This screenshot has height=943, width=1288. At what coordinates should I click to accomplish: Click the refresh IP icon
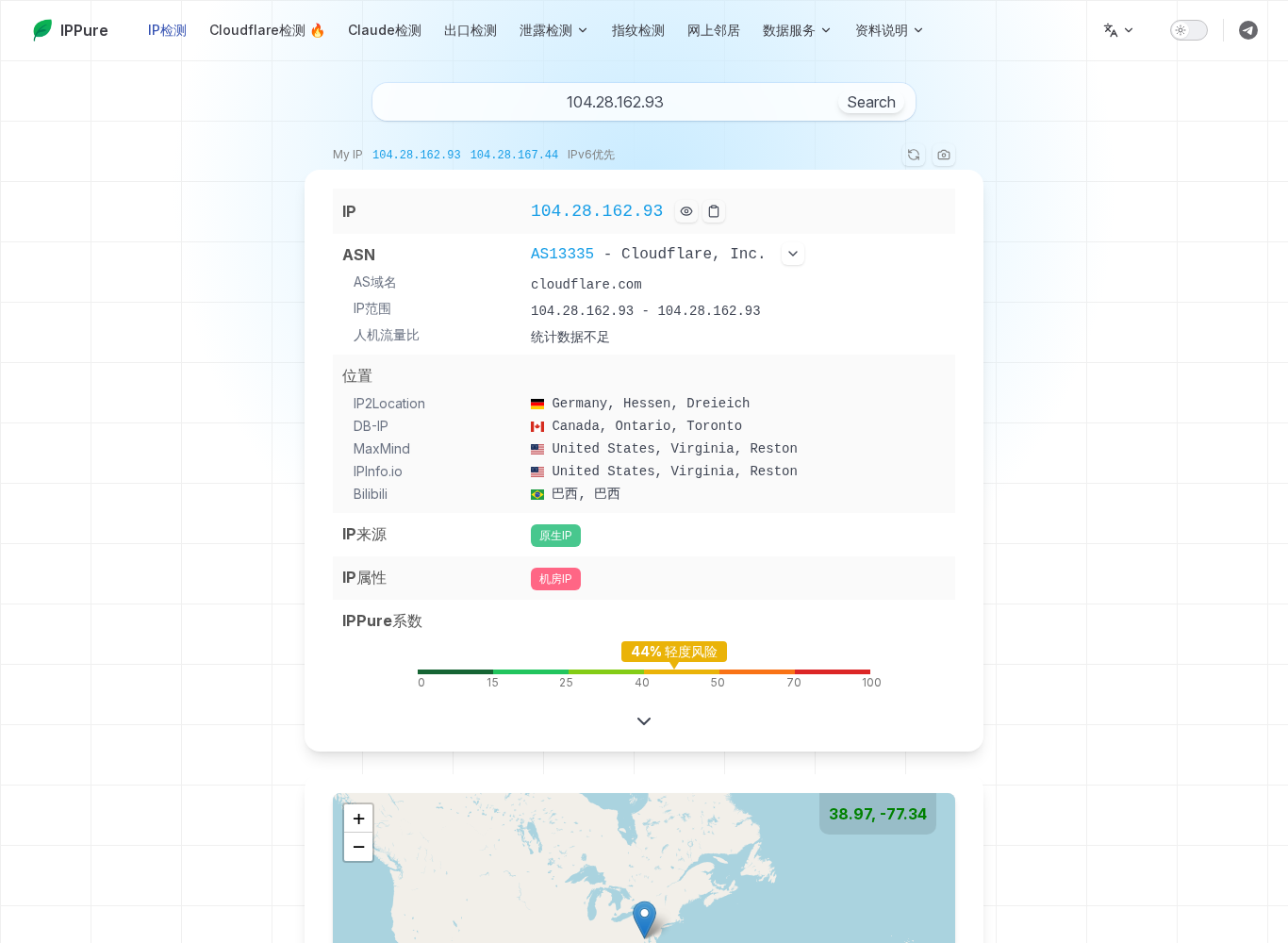pyautogui.click(x=914, y=155)
